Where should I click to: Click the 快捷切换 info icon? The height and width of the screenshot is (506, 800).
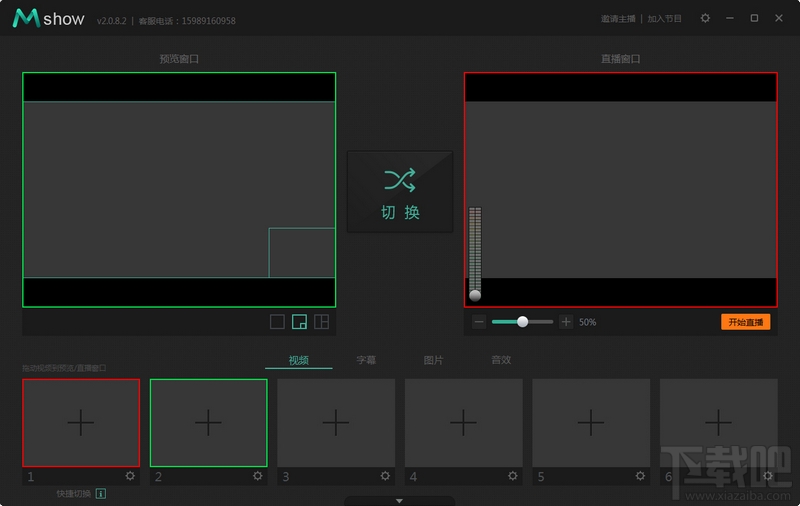coord(101,493)
